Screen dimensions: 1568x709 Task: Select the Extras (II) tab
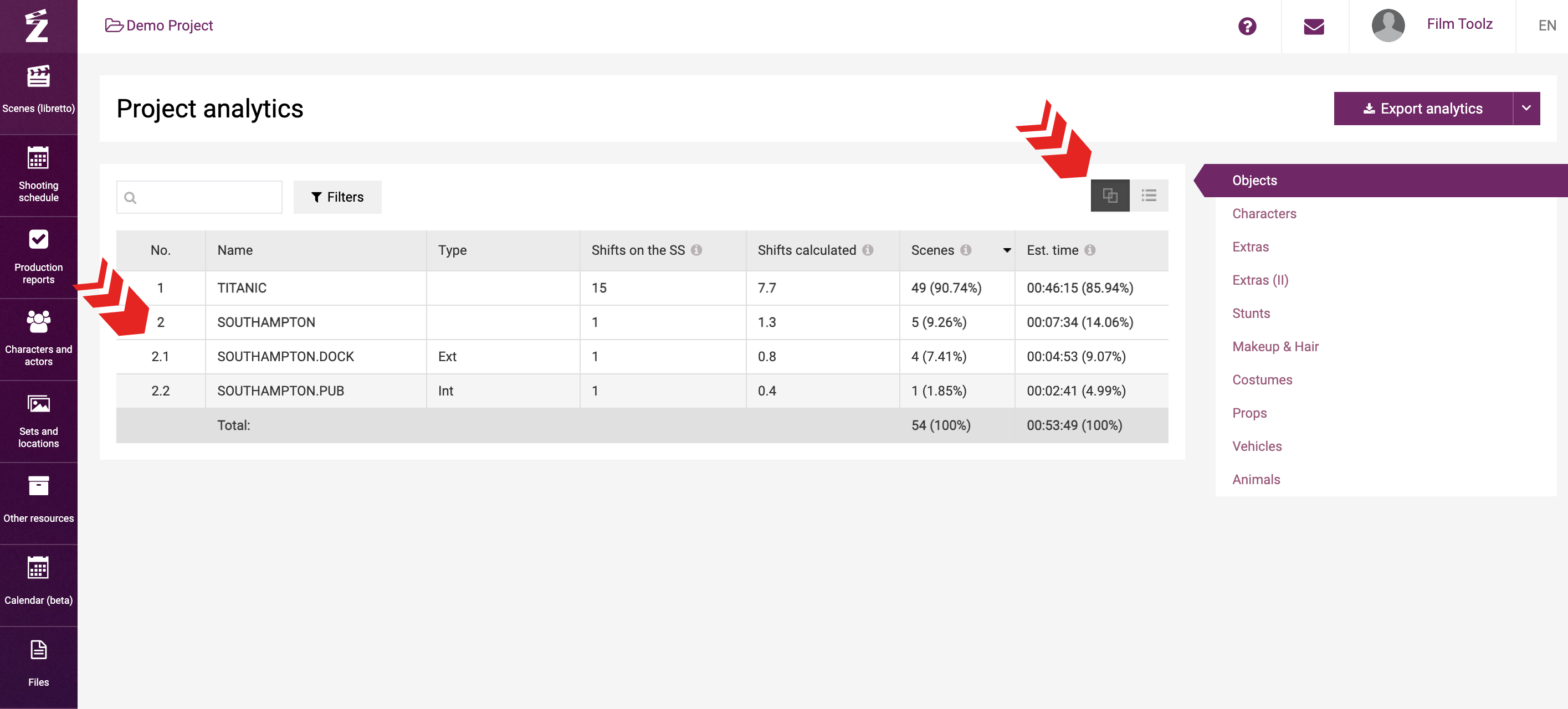coord(1260,280)
